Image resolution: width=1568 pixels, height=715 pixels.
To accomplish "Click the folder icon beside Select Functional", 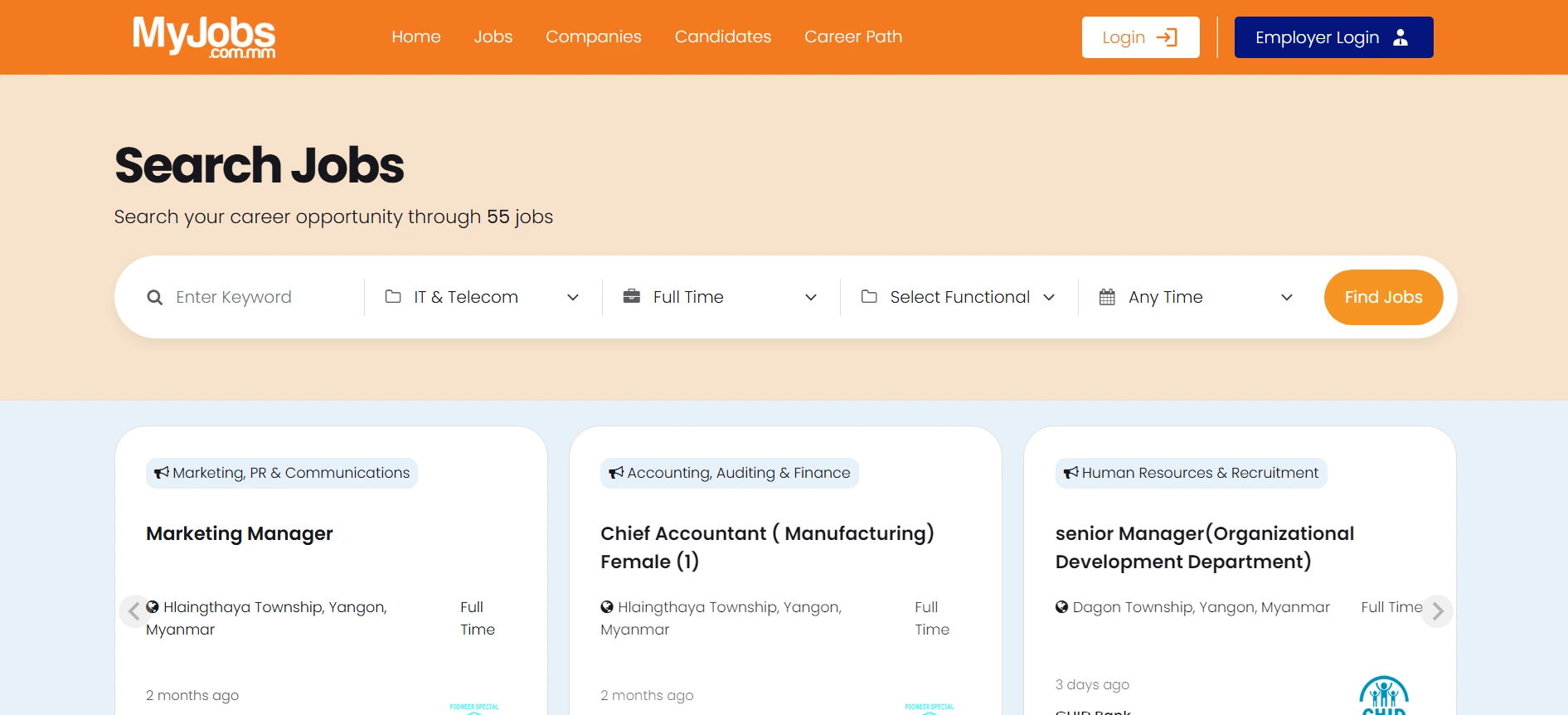I will pyautogui.click(x=869, y=296).
